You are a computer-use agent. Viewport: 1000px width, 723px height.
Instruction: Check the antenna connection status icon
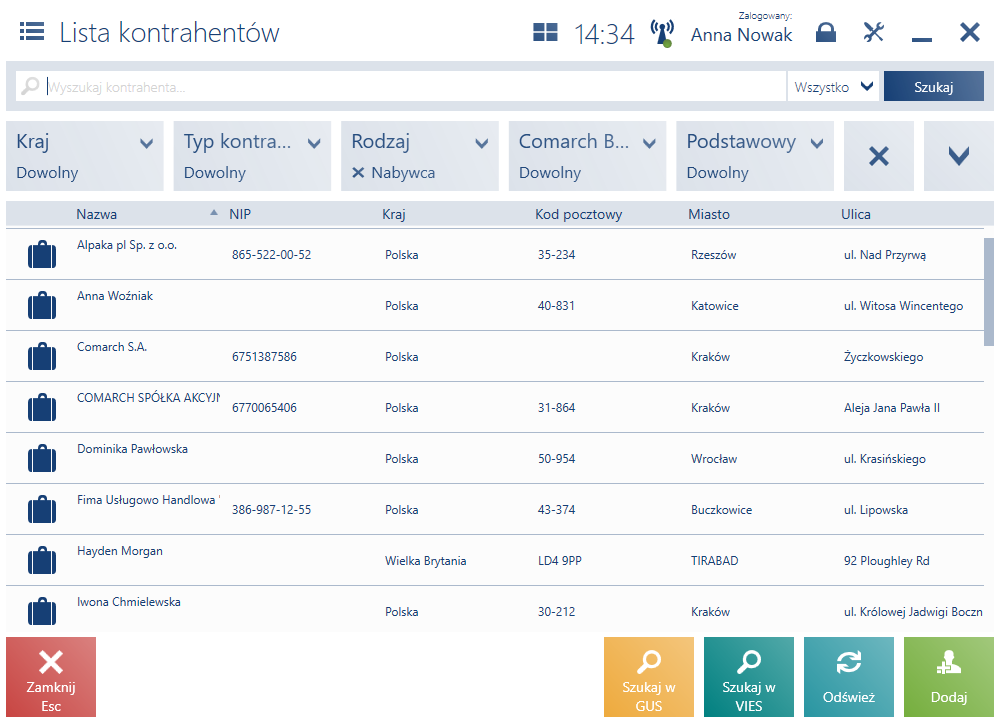coord(662,33)
